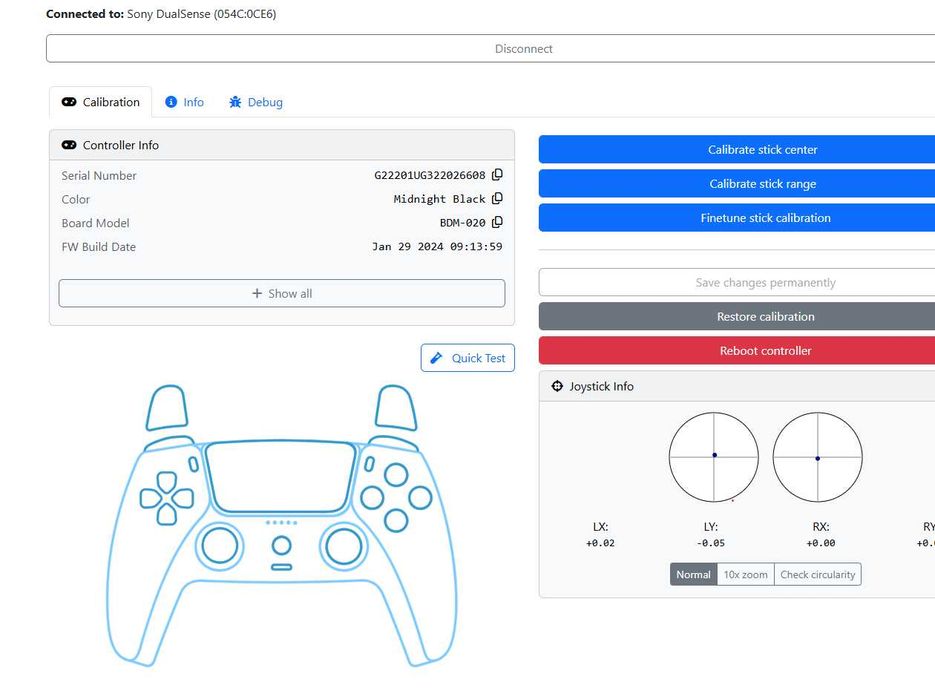Screen dimensions: 935x700
Task: Click the left analog stick on controller diagram
Action: point(219,546)
